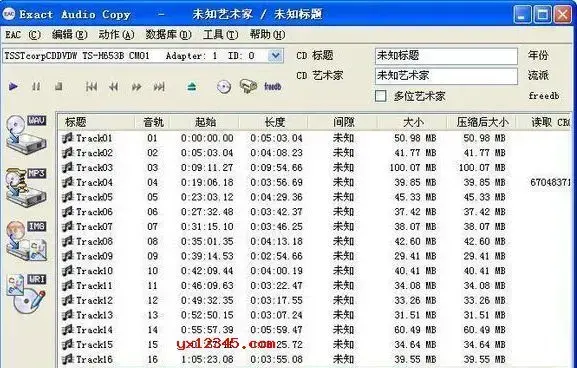Viewport: 577px width, 368px height.
Task: Click the freedb query icon with CDs
Action: click(x=248, y=86)
